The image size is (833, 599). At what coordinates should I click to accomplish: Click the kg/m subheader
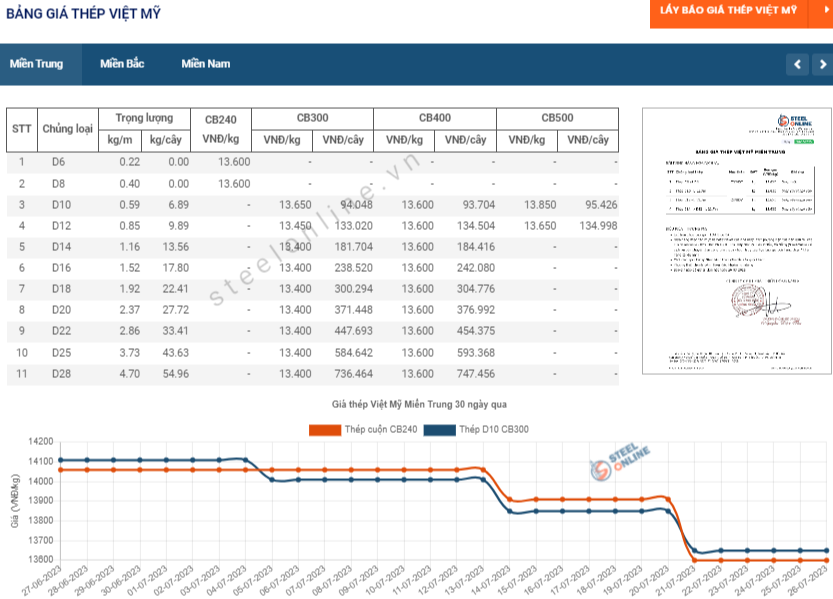coord(120,140)
